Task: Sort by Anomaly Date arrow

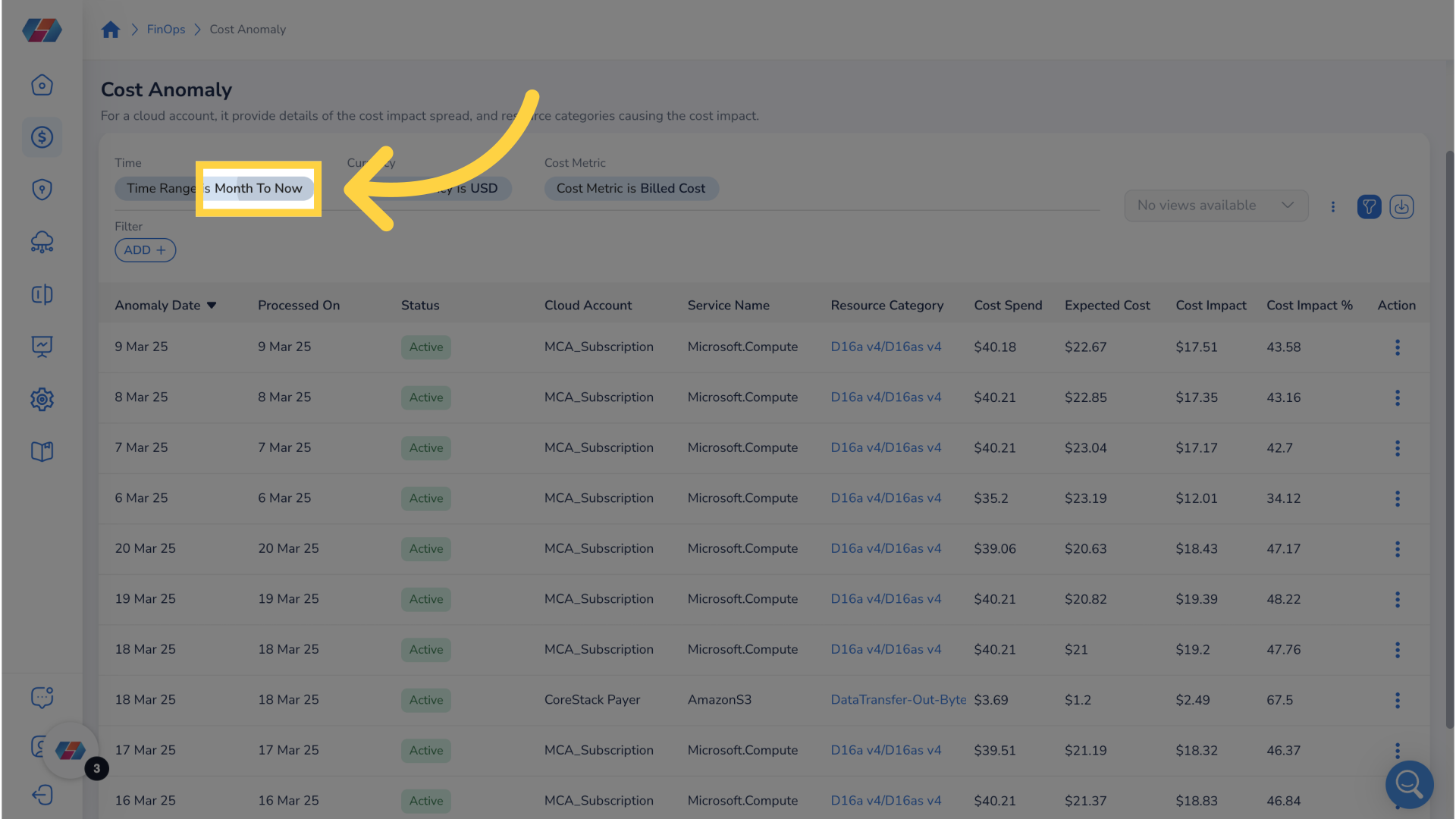Action: pos(212,306)
